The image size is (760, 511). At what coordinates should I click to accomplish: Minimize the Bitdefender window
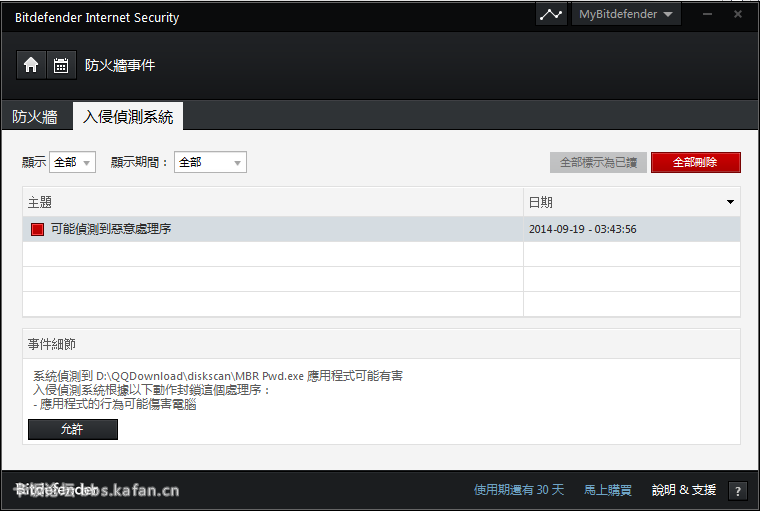(707, 14)
